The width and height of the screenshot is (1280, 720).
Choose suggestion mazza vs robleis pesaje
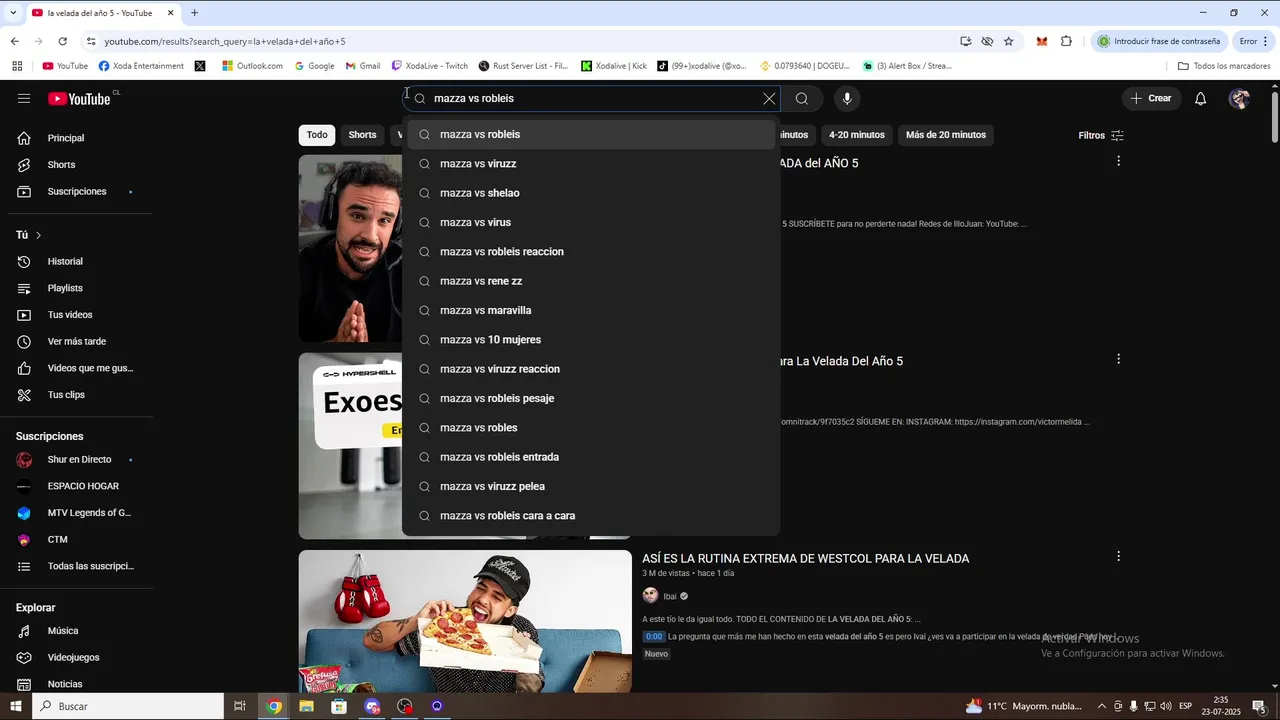[x=591, y=398]
